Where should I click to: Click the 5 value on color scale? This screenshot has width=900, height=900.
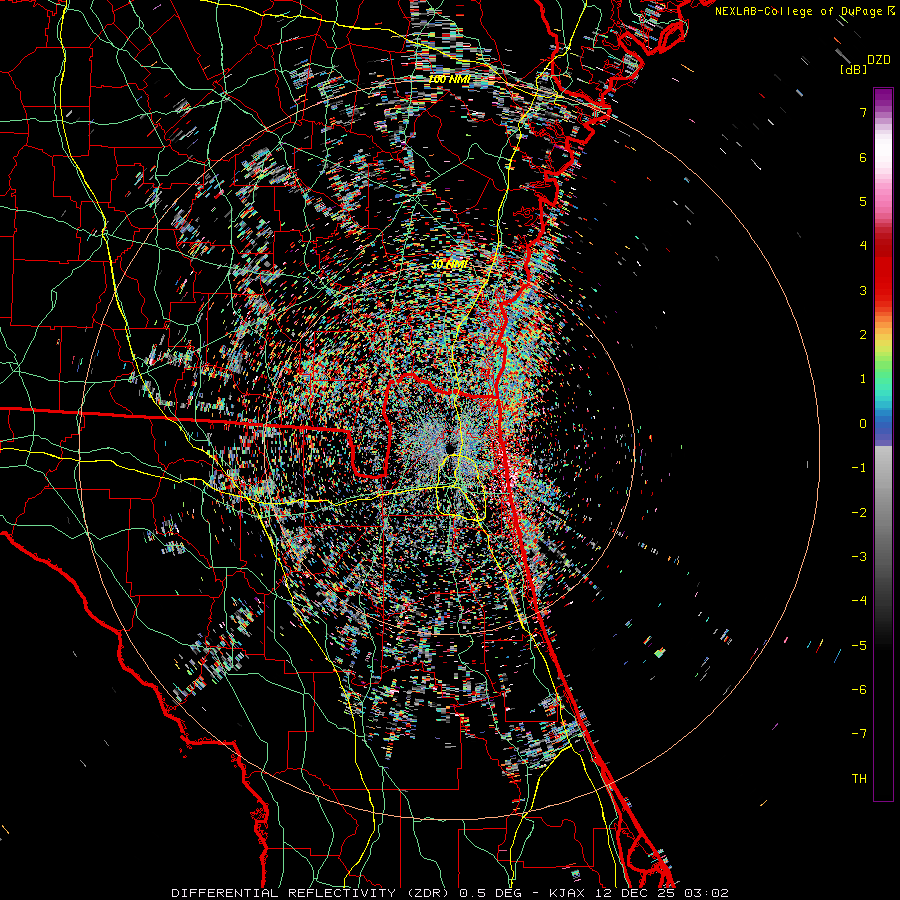(x=863, y=201)
